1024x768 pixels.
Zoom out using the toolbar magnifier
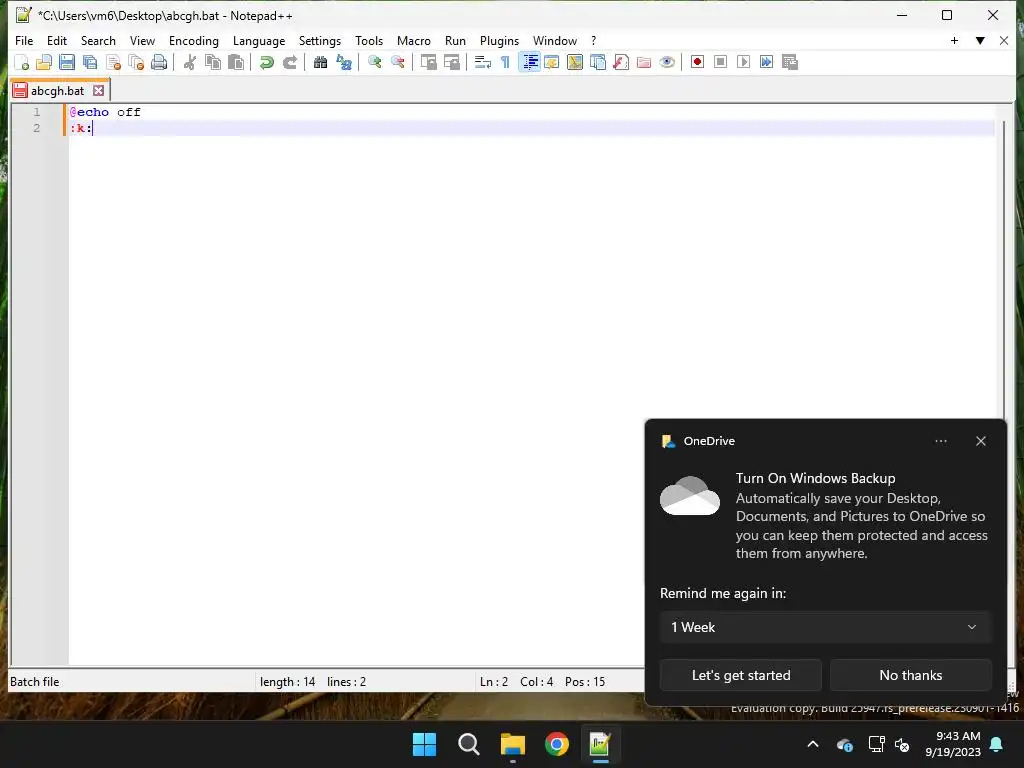(x=397, y=62)
